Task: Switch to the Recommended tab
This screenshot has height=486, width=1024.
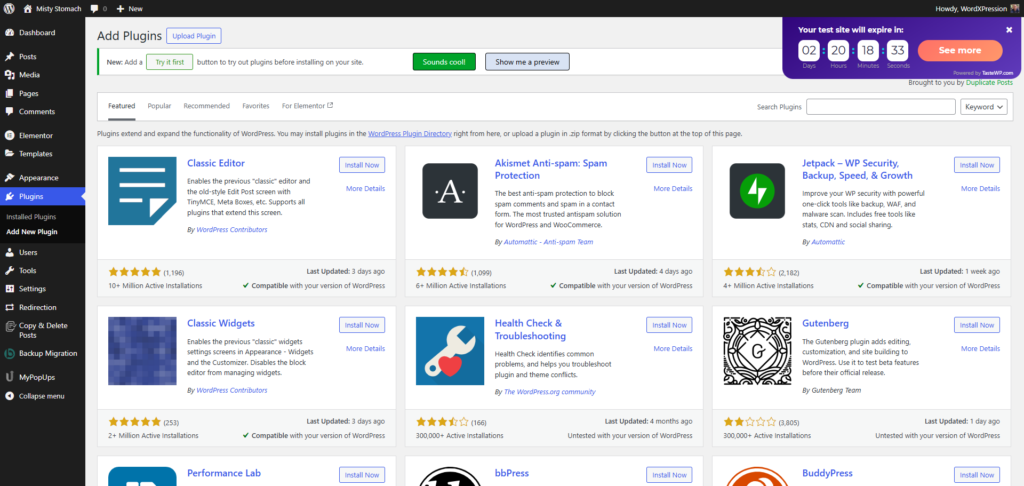Action: 206,106
